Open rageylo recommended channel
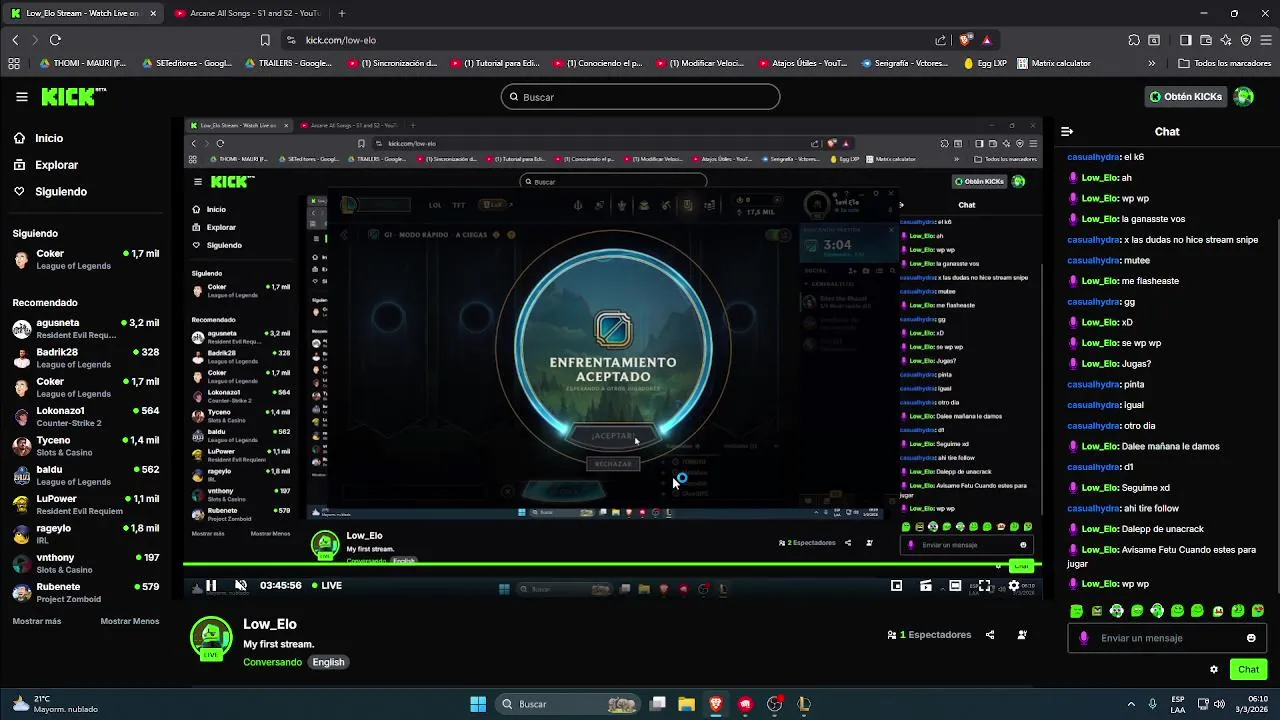 tap(85, 534)
